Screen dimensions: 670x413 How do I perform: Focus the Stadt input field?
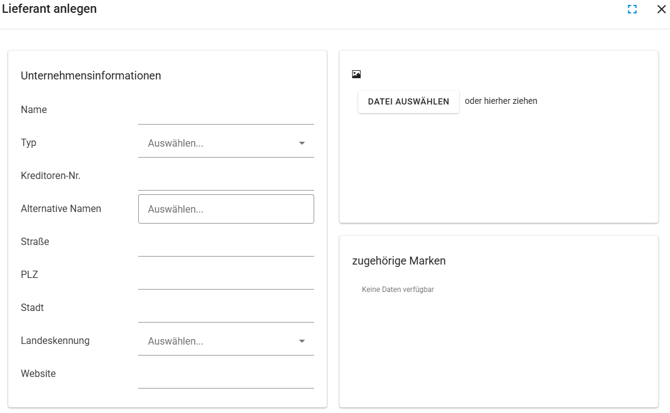coord(225,309)
